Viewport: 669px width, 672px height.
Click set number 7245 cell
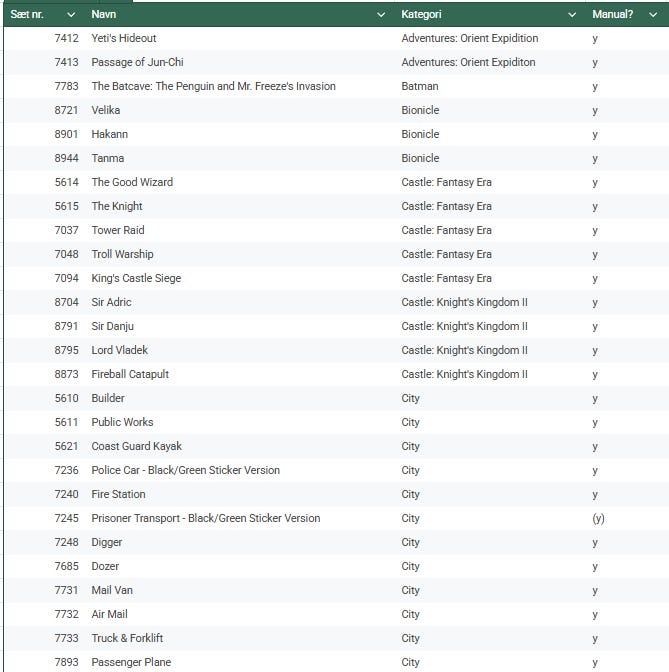45,518
